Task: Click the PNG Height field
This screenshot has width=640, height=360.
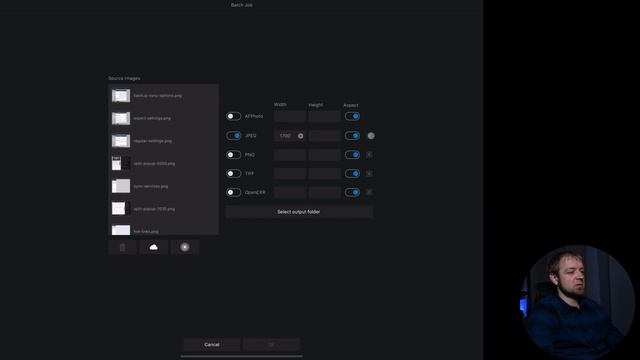Action: (x=324, y=155)
